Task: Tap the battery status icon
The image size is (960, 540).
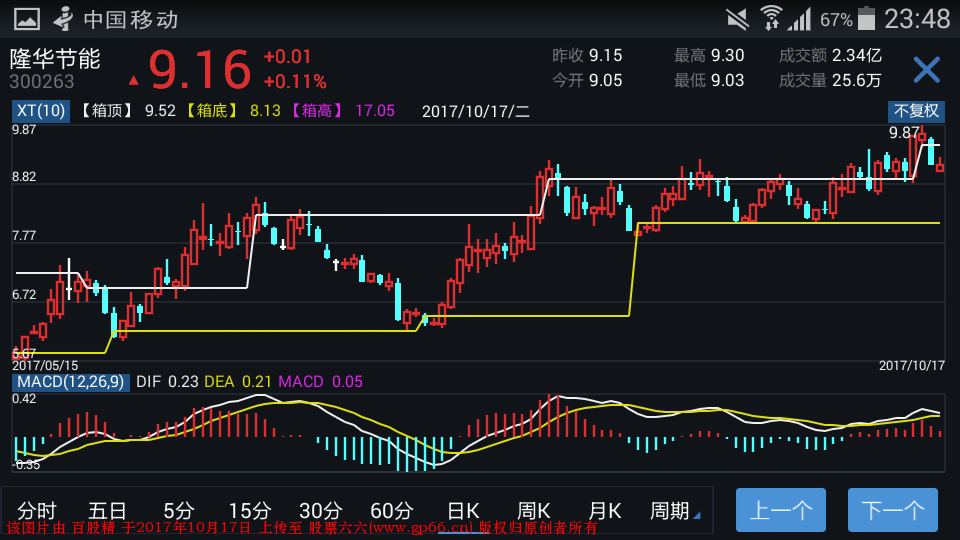Action: 866,18
